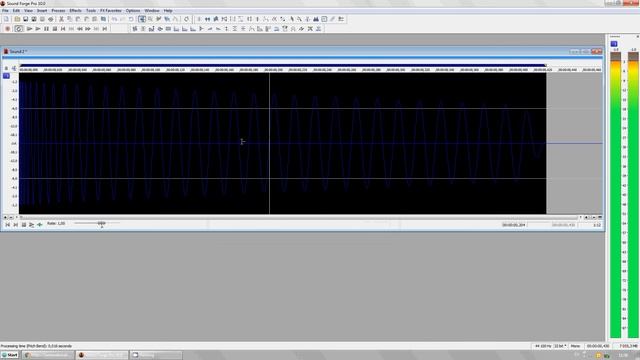Click the Cut scissors icon
The width and height of the screenshot is (640, 360).
[61, 19]
